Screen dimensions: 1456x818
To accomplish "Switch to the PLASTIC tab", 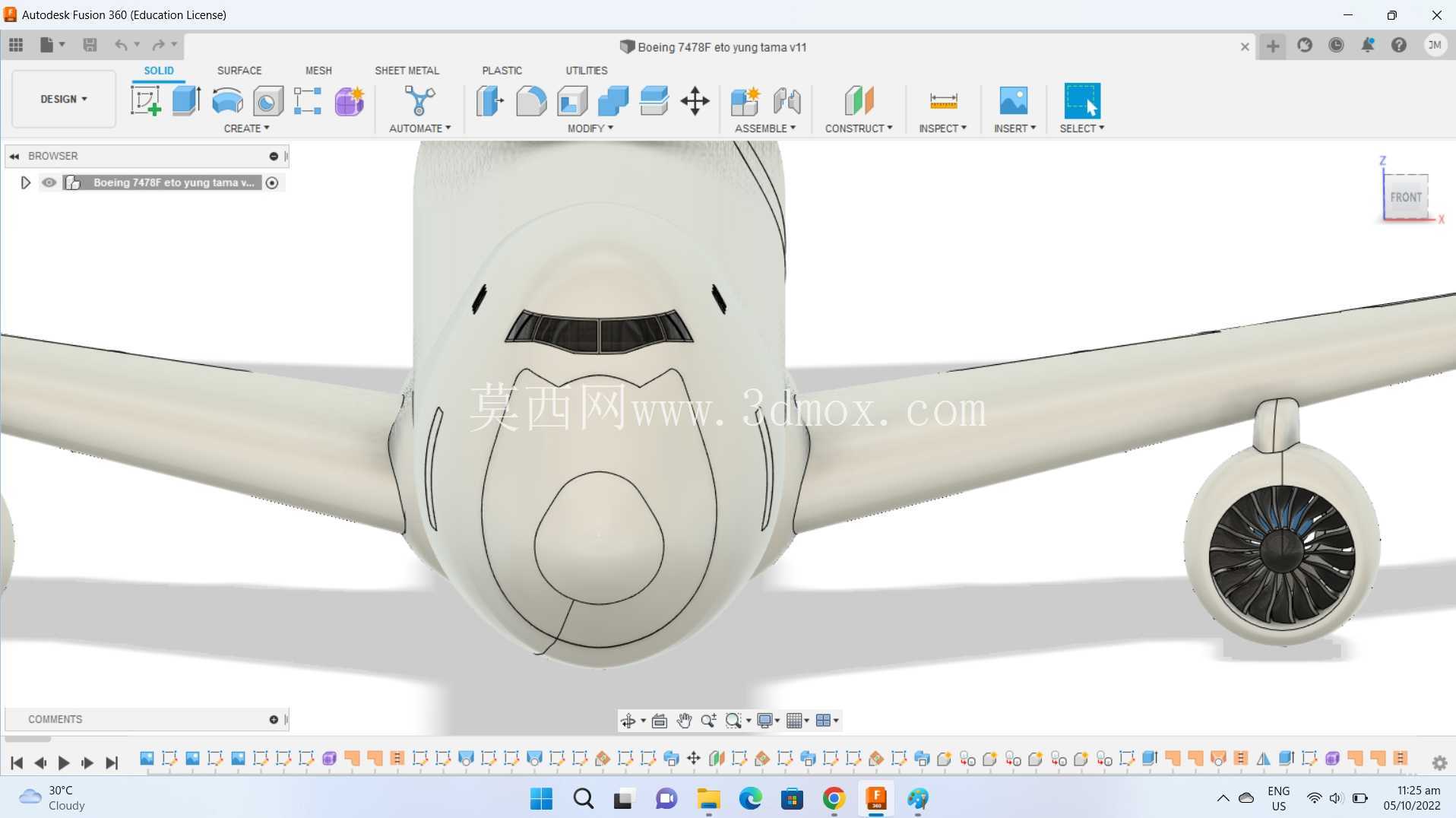I will [x=502, y=70].
